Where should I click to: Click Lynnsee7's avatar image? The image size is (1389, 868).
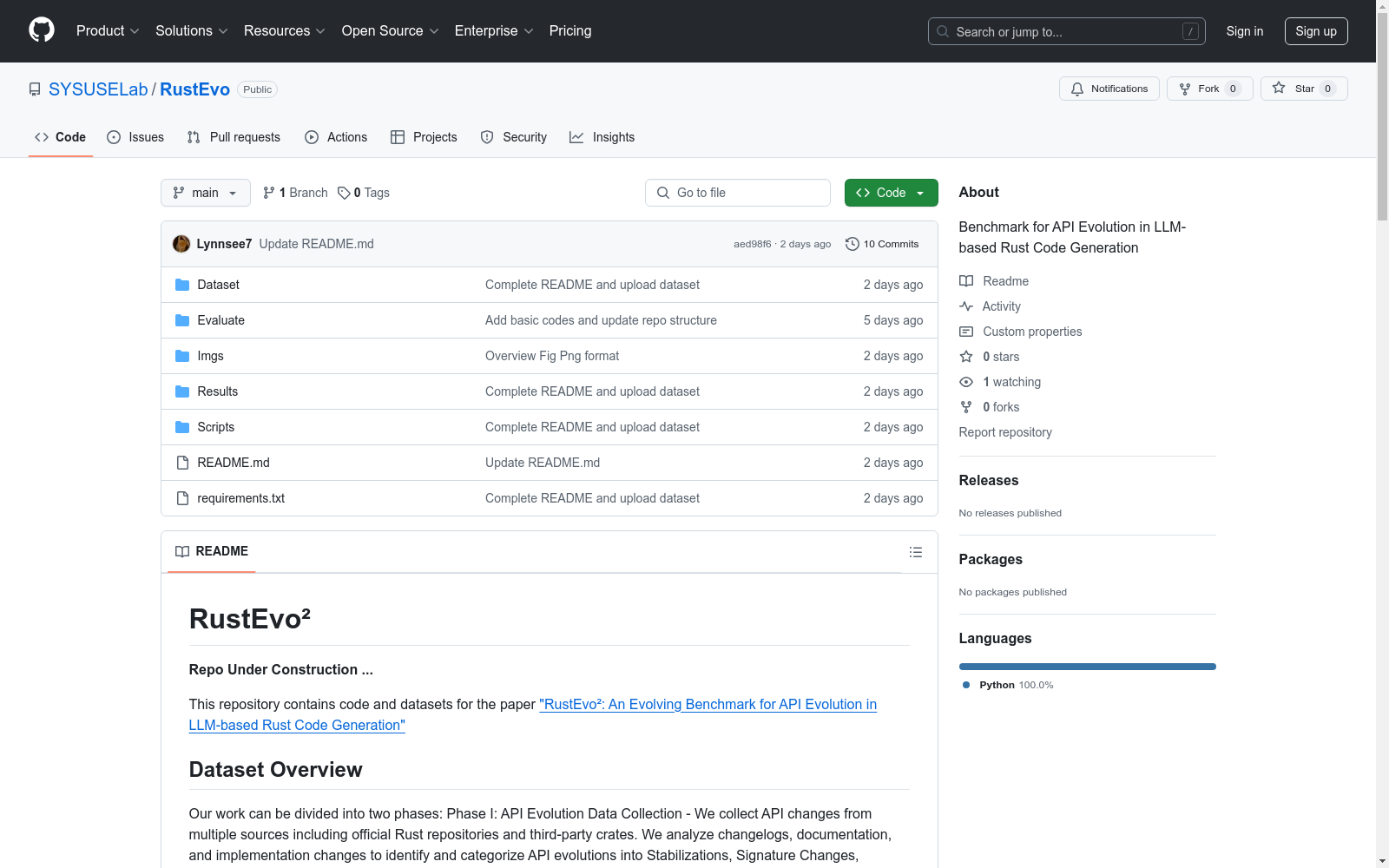(x=181, y=244)
